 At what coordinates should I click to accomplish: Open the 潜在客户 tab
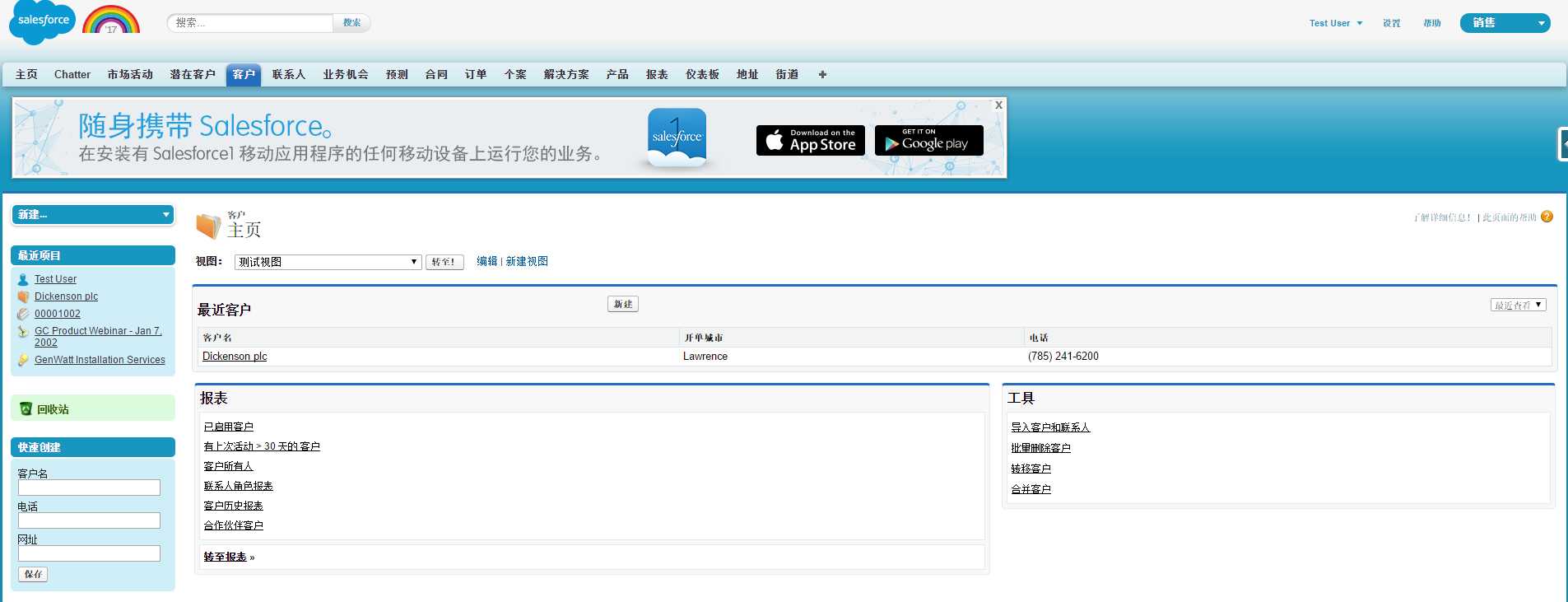[x=193, y=74]
